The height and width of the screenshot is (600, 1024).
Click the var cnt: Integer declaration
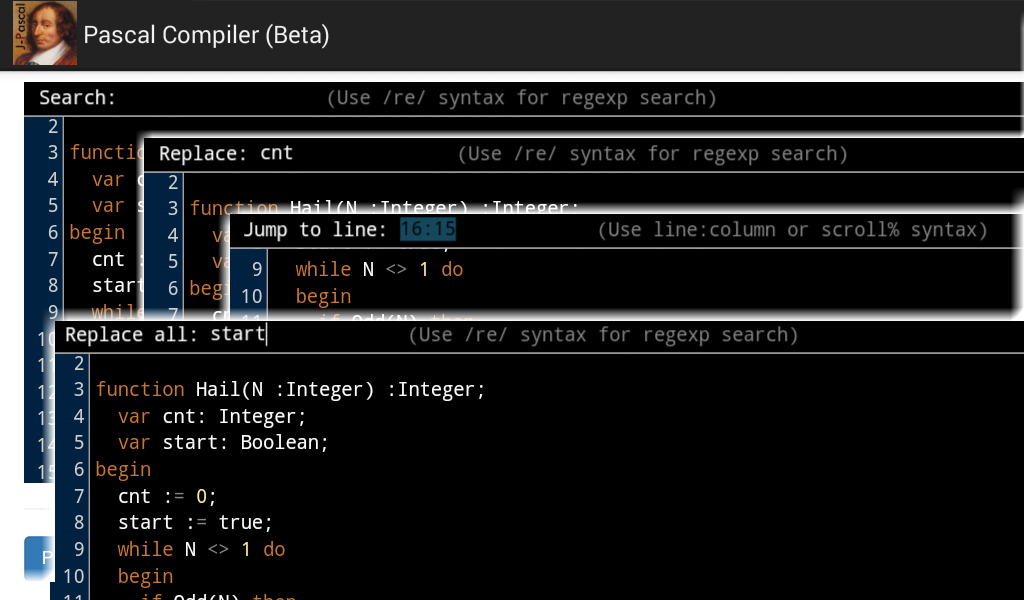pyautogui.click(x=210, y=416)
